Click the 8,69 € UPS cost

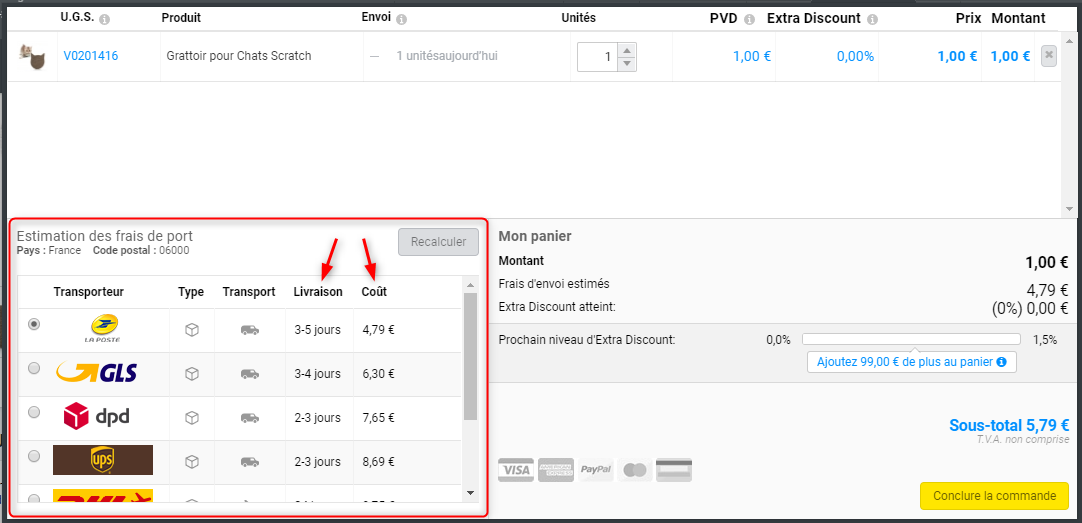378,461
